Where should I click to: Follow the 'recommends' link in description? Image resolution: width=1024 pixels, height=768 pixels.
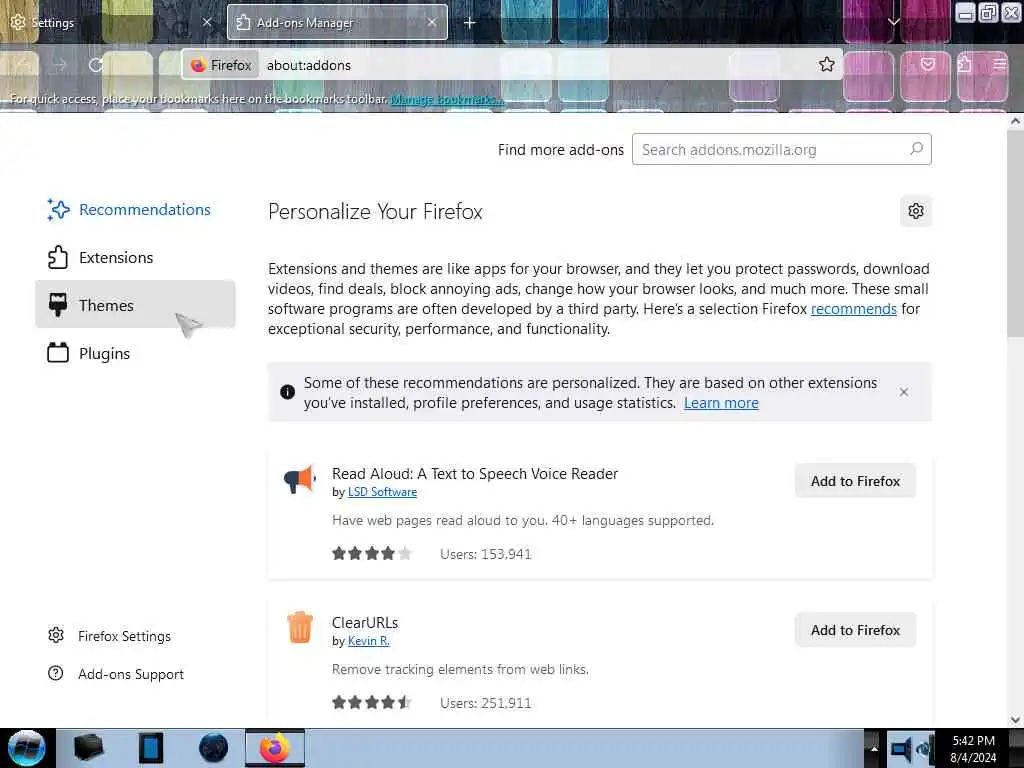[x=854, y=309]
